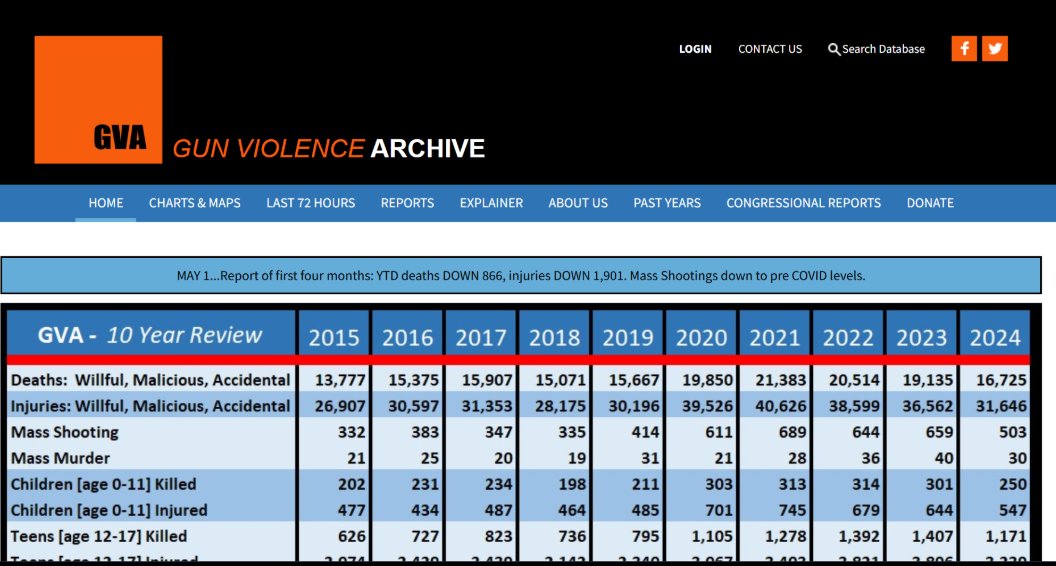This screenshot has width=1056, height=566.
Task: Click the Children [age 0-11] Injured label
Action: coord(108,510)
